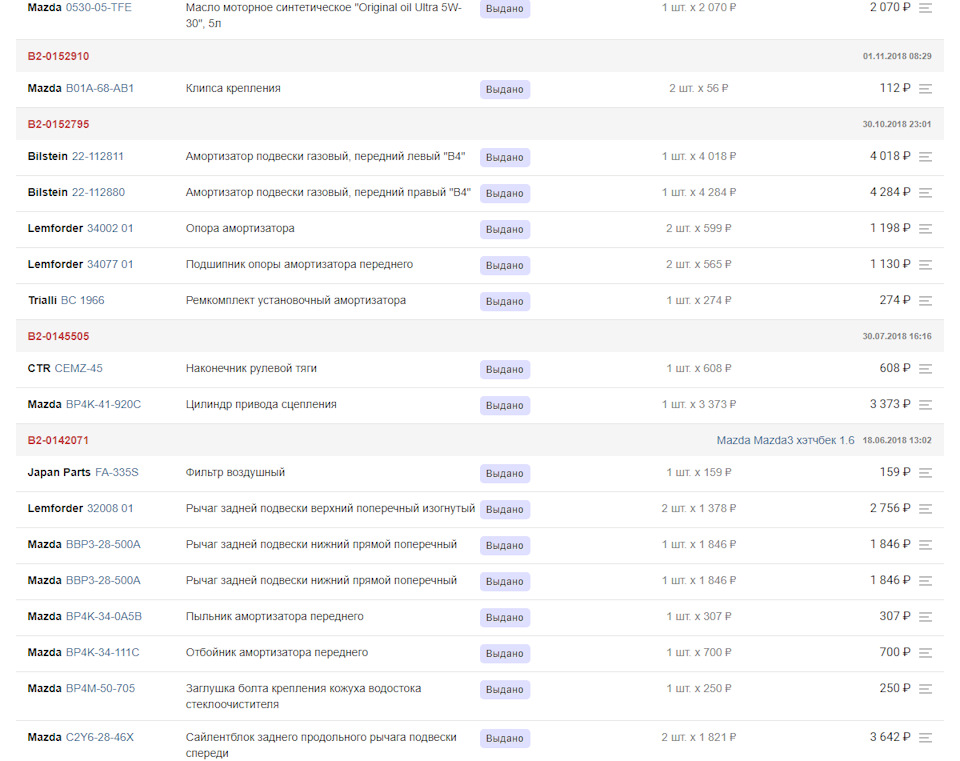Click Выдано badge for Lemforder 32008 01
The width and height of the screenshot is (960, 761).
(x=504, y=509)
